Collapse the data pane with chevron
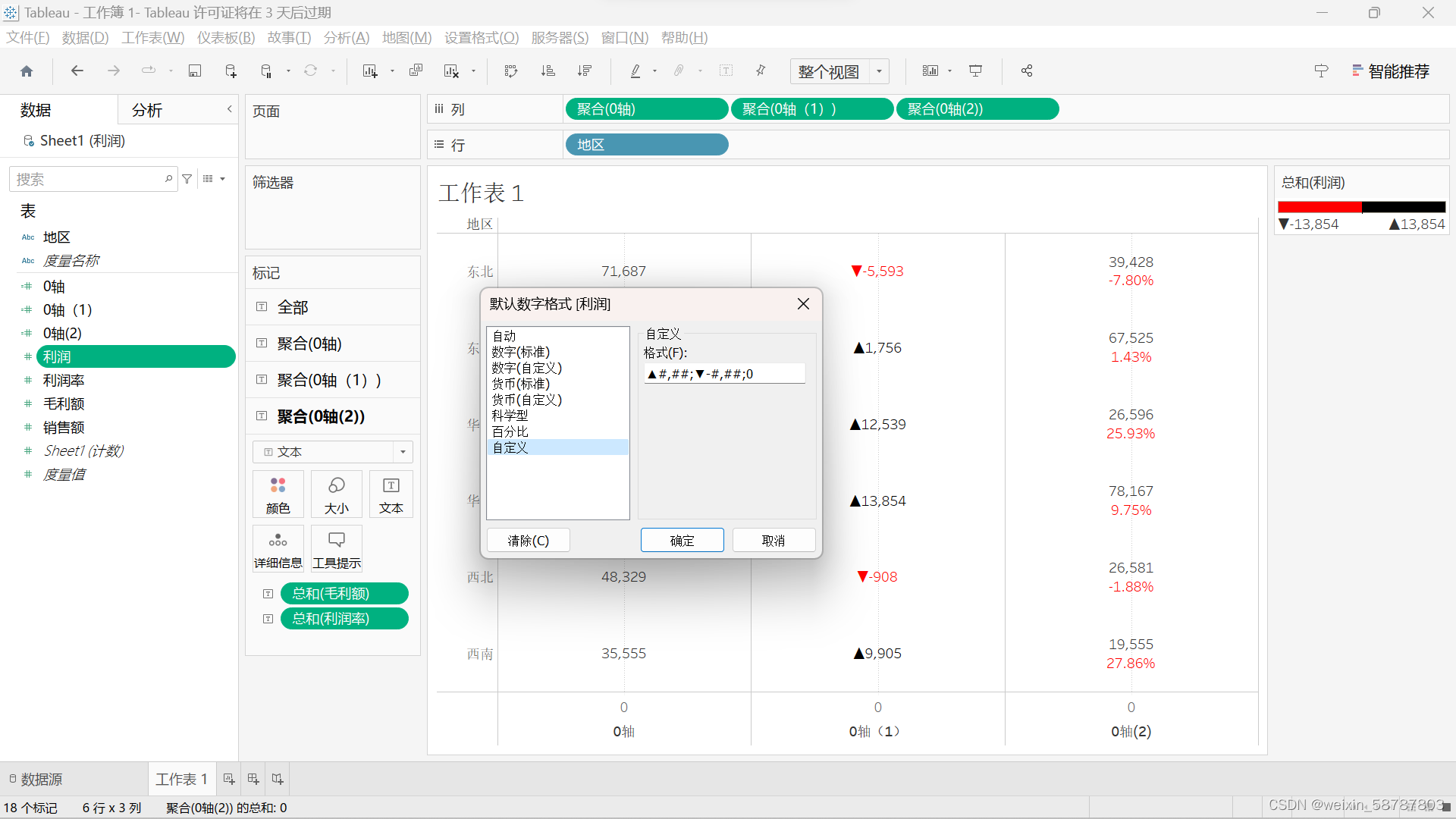Image resolution: width=1456 pixels, height=819 pixels. 229,109
